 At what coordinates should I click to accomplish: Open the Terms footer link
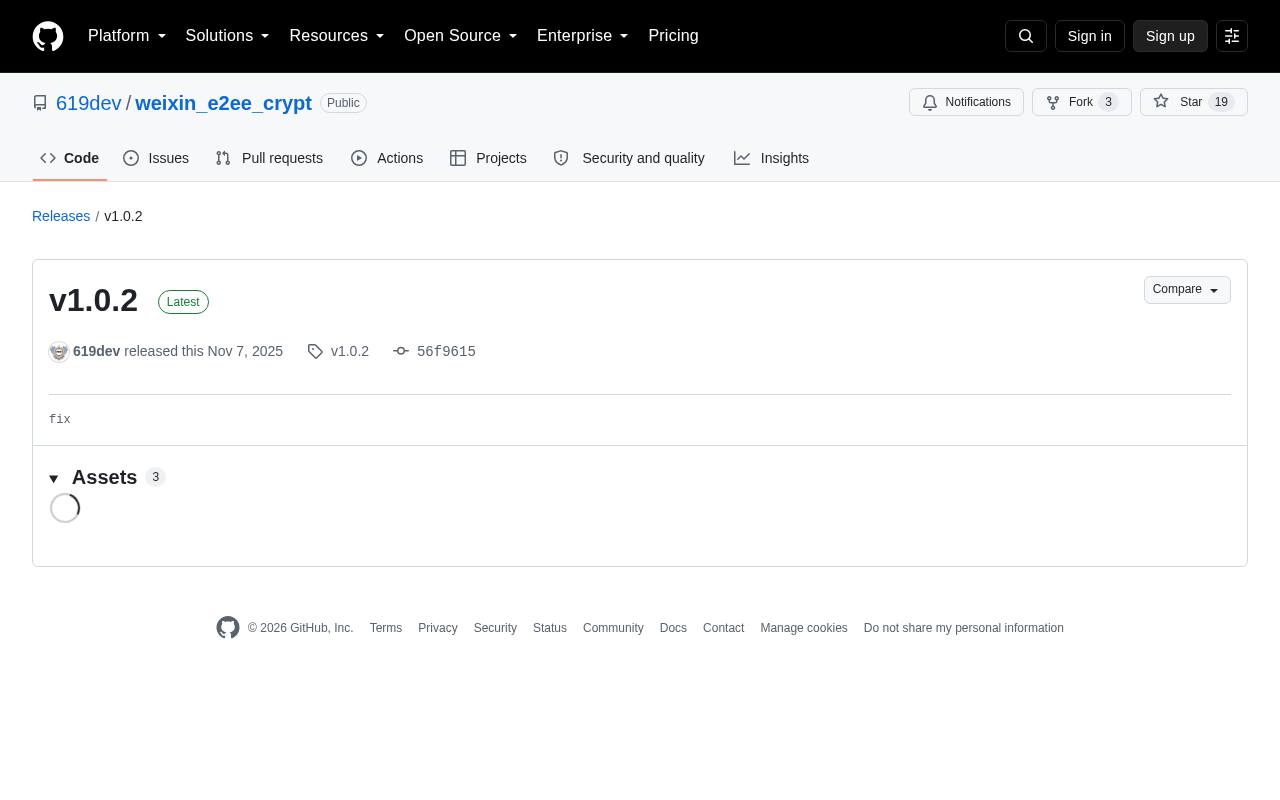(x=385, y=628)
